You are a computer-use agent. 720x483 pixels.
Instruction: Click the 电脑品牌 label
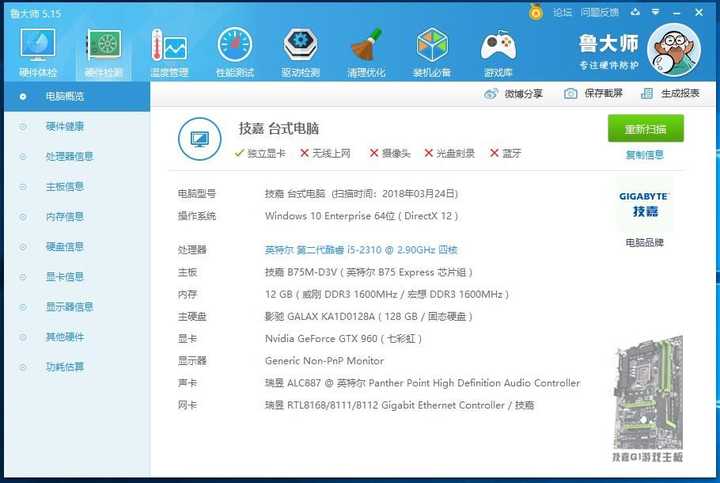coord(645,242)
